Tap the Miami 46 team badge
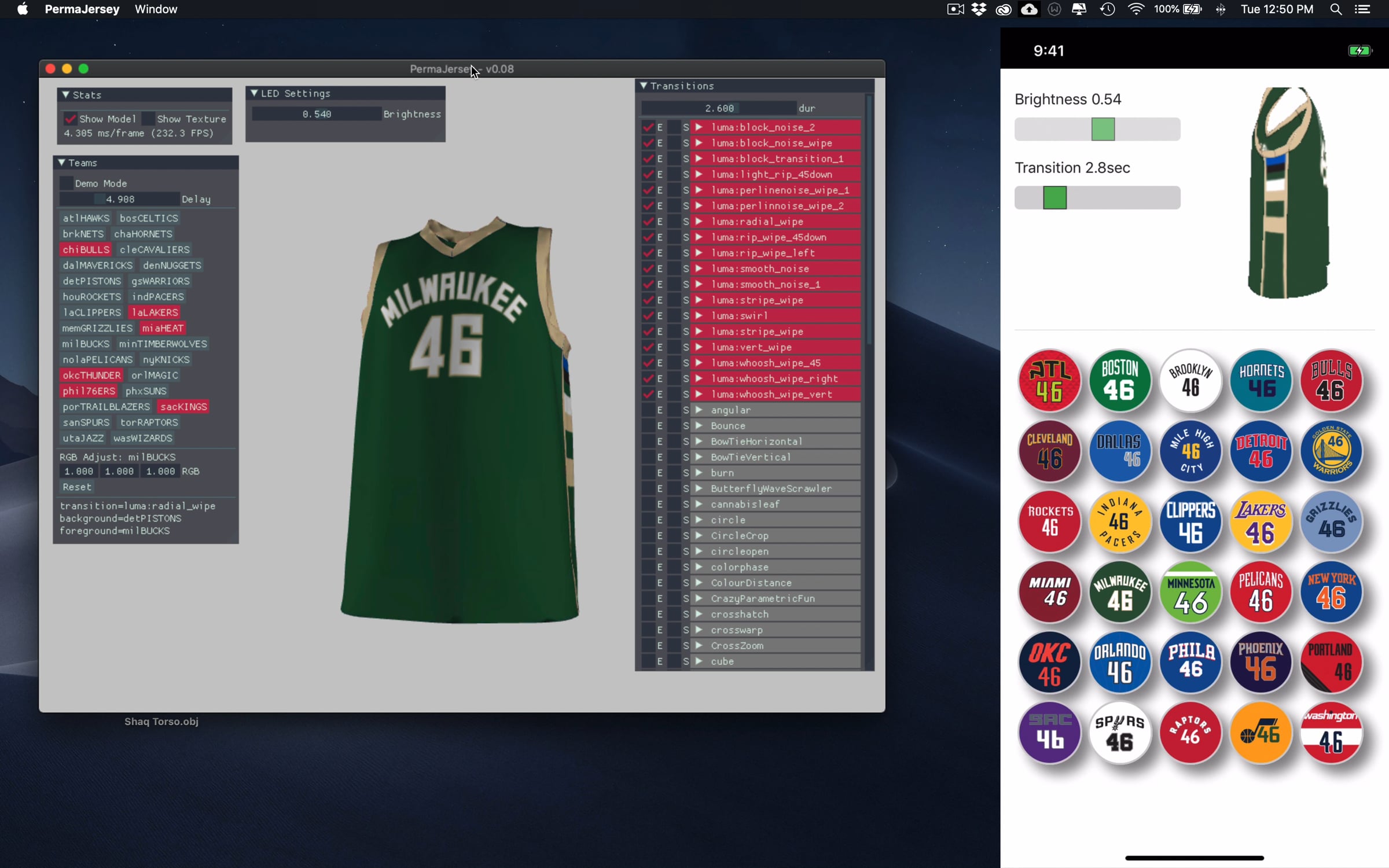The image size is (1389, 868). 1049,592
